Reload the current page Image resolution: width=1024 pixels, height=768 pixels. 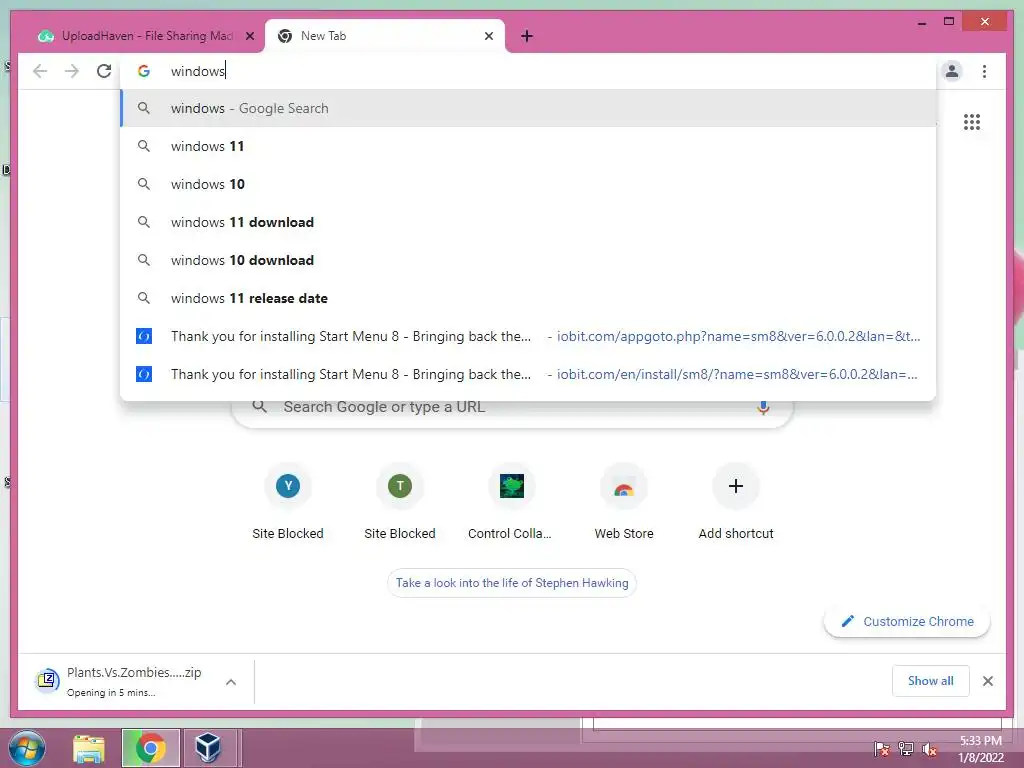104,71
